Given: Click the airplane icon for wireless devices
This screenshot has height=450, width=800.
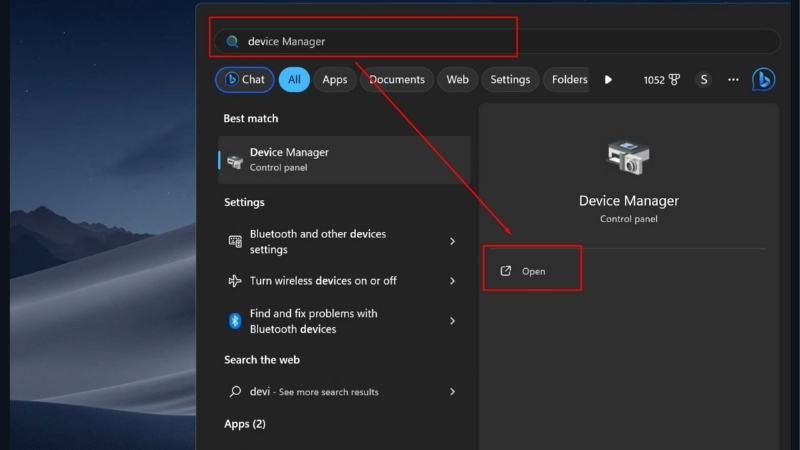Looking at the screenshot, I should click(235, 281).
